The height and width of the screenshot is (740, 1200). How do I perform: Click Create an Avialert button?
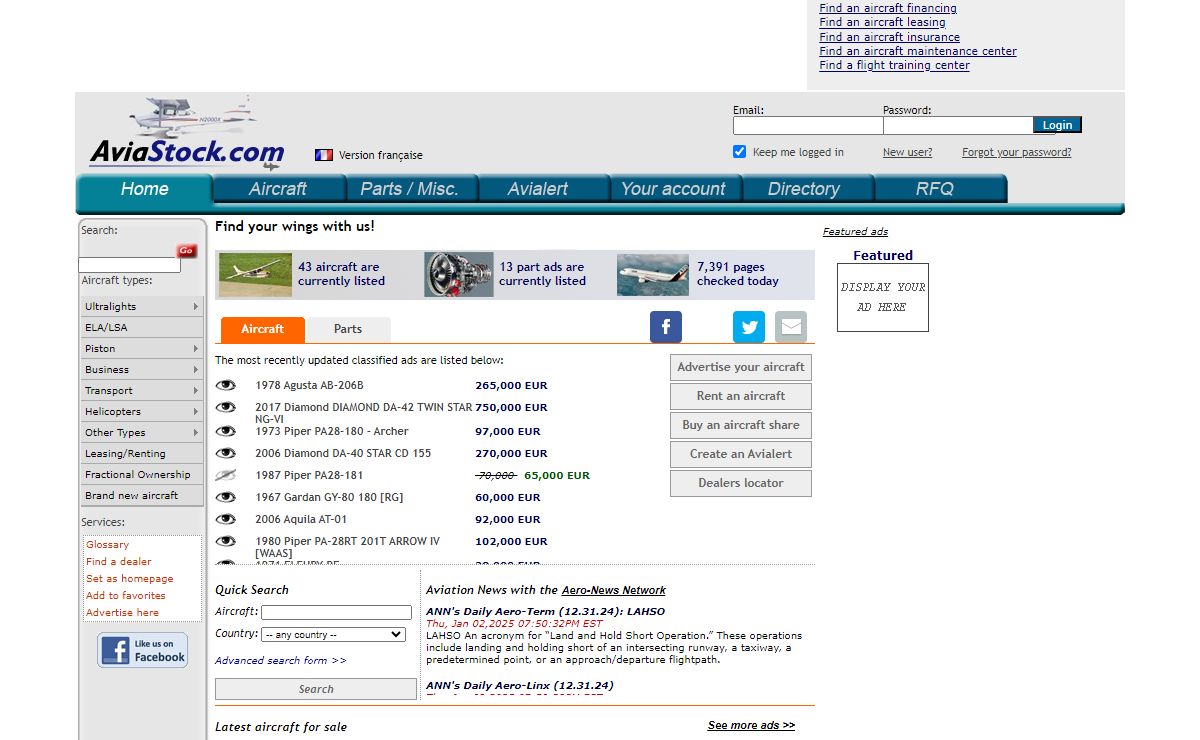(741, 454)
